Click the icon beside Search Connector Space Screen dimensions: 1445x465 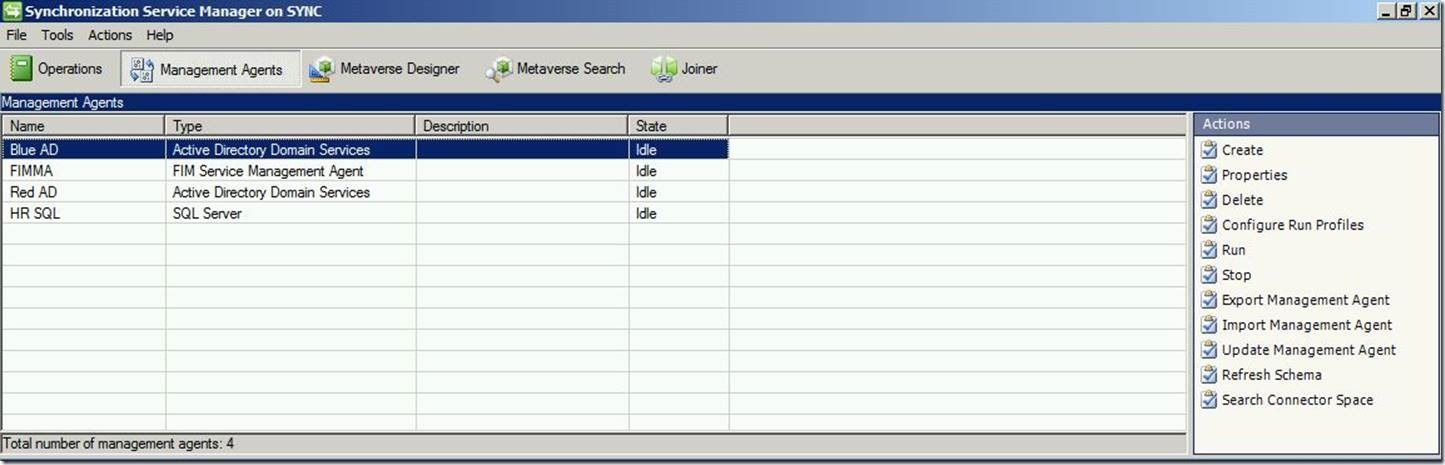click(x=1209, y=400)
